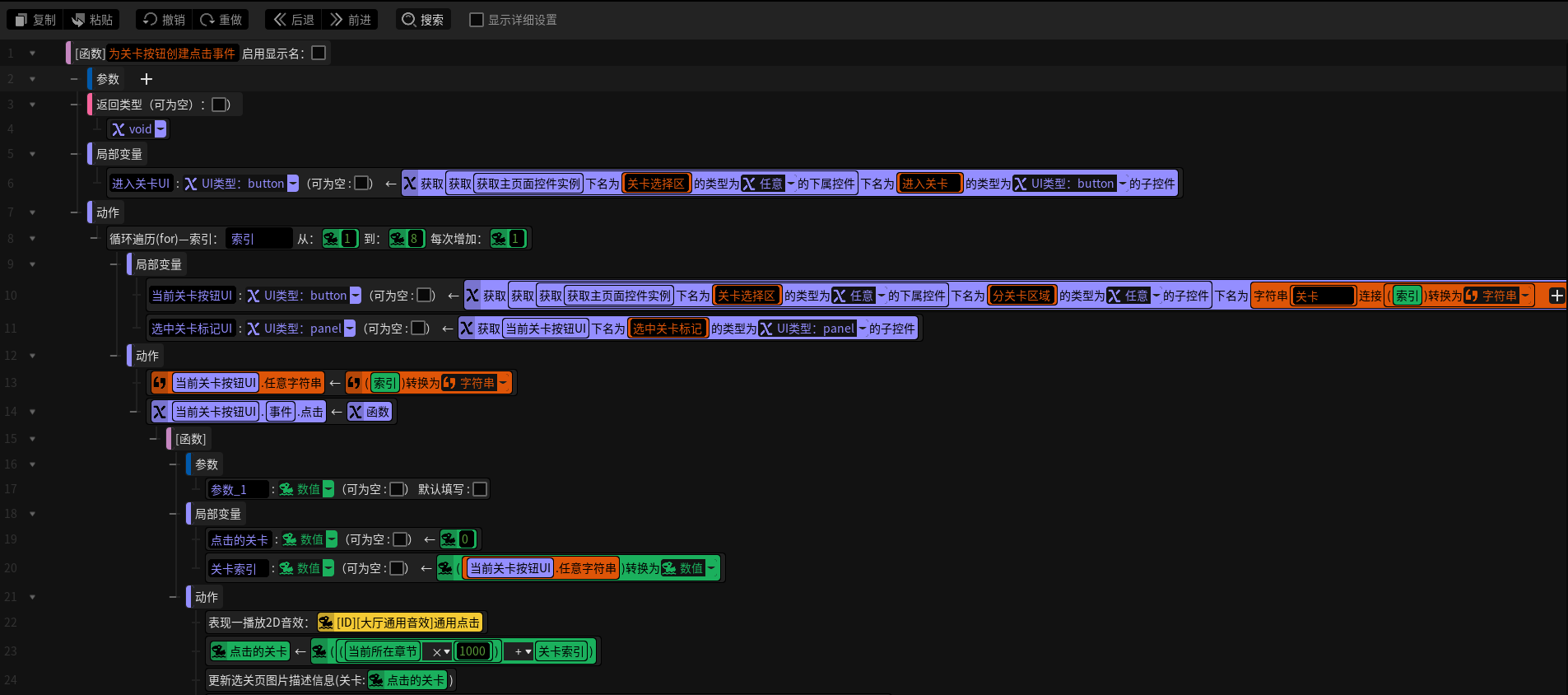1568x695 pixels.
Task: Go back with the 后退 button
Action: (x=294, y=20)
